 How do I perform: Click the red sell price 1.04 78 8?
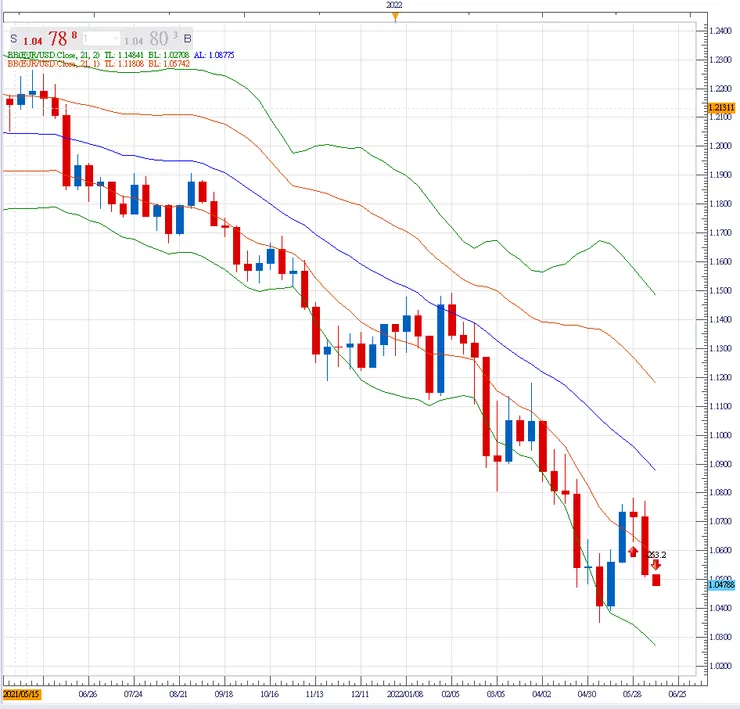pyautogui.click(x=50, y=39)
